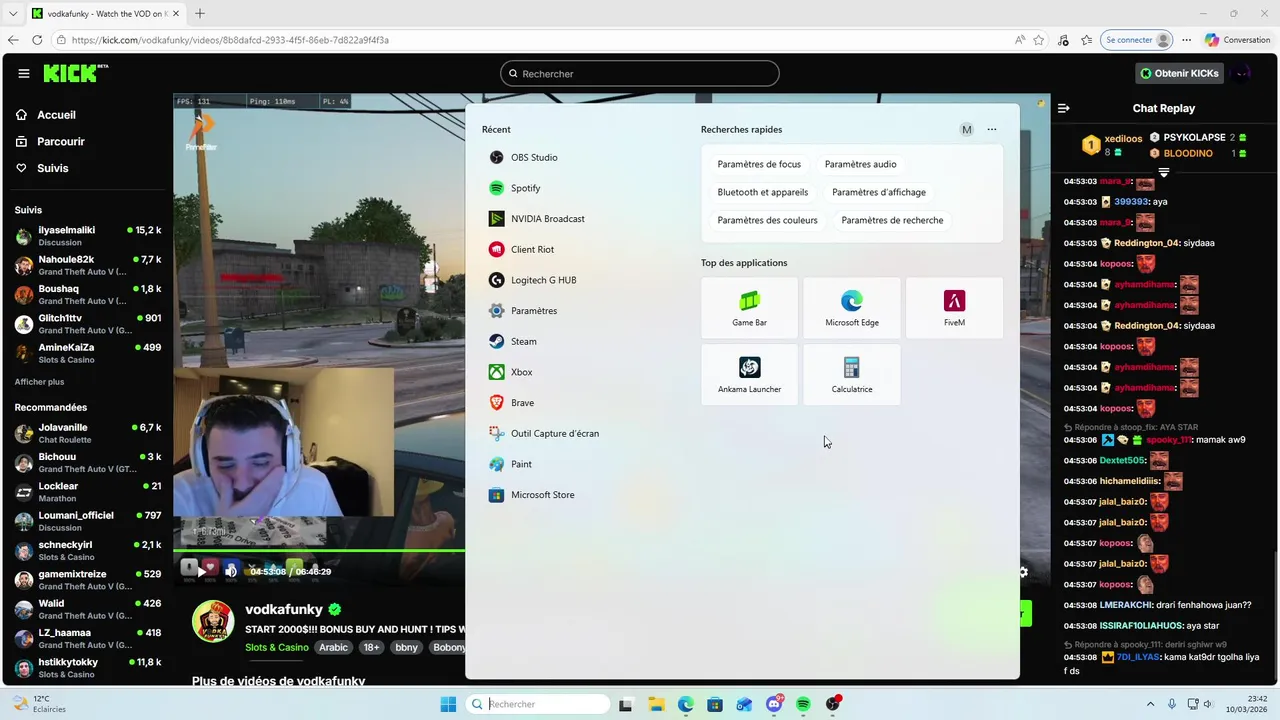Select Paramètres d'affichage quick search
The image size is (1280, 720).
pos(879,192)
